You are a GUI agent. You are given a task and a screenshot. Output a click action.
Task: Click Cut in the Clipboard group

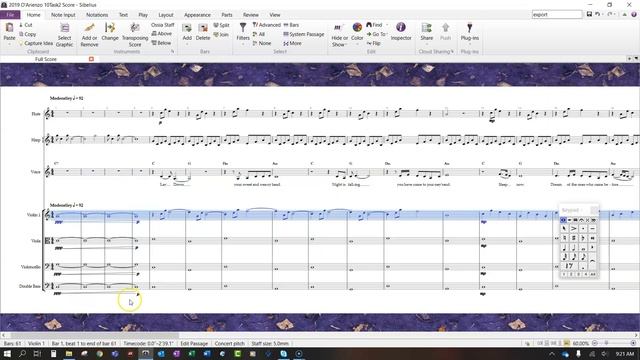click(26, 25)
